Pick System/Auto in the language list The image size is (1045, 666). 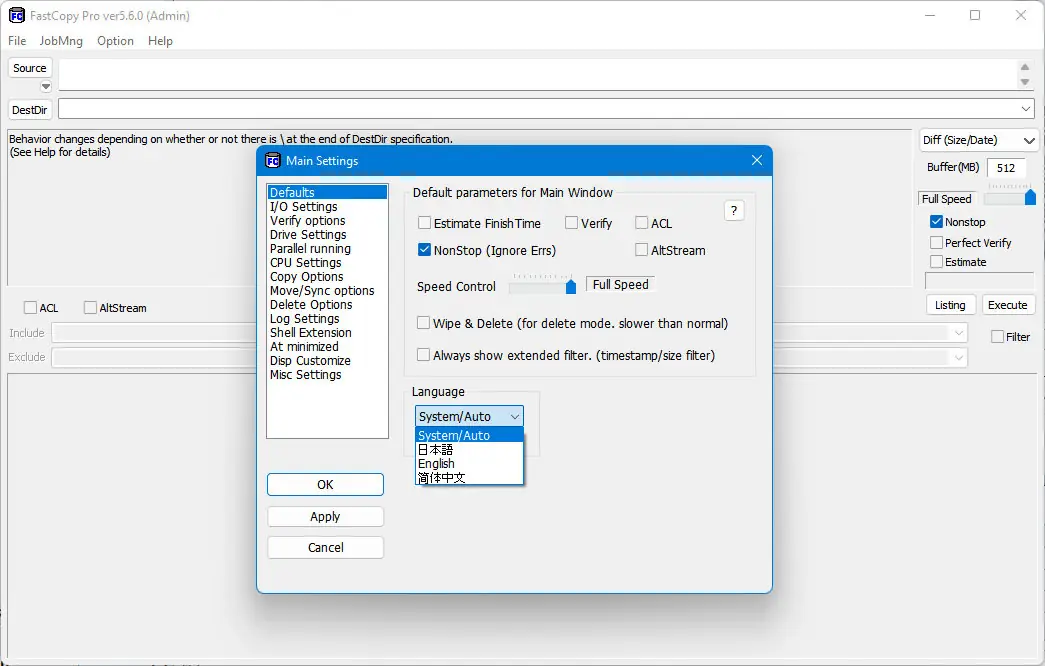tap(469, 436)
